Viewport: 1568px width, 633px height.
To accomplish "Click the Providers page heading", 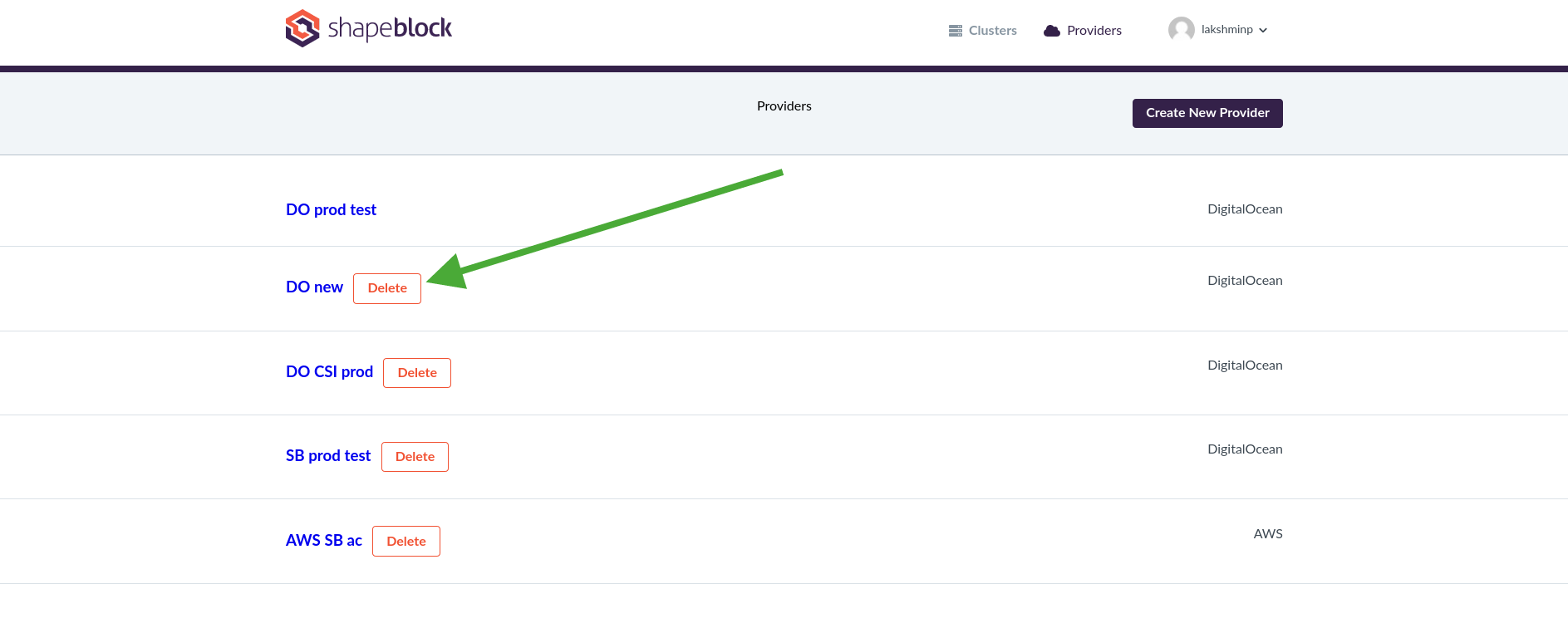I will [x=784, y=106].
